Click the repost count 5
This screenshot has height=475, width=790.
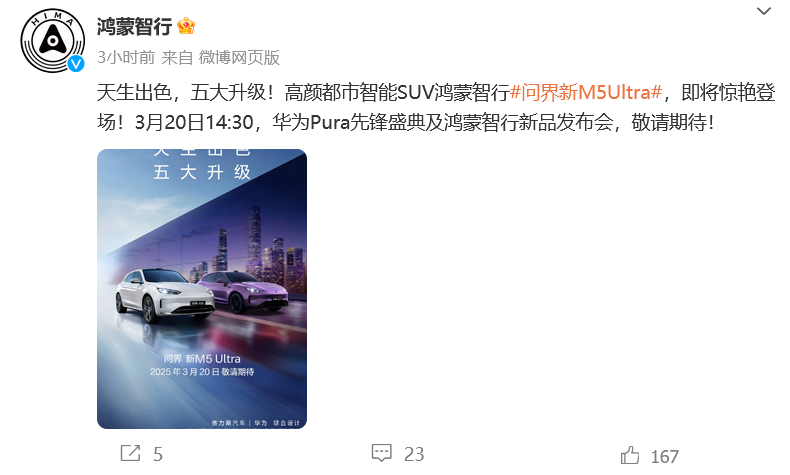158,454
